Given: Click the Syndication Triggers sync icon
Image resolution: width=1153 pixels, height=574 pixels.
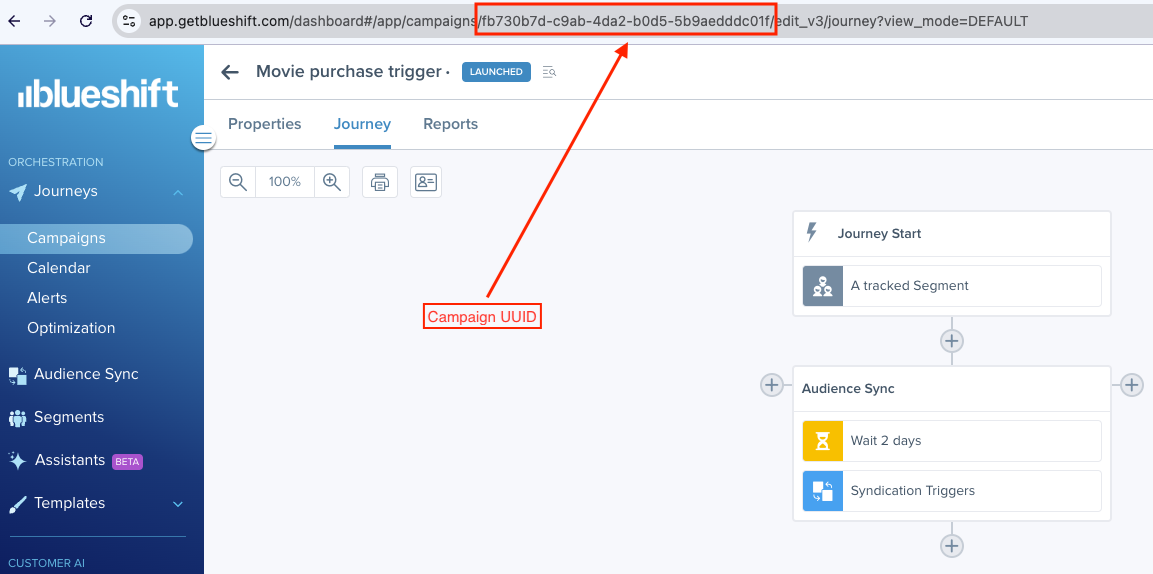Looking at the screenshot, I should [x=823, y=491].
